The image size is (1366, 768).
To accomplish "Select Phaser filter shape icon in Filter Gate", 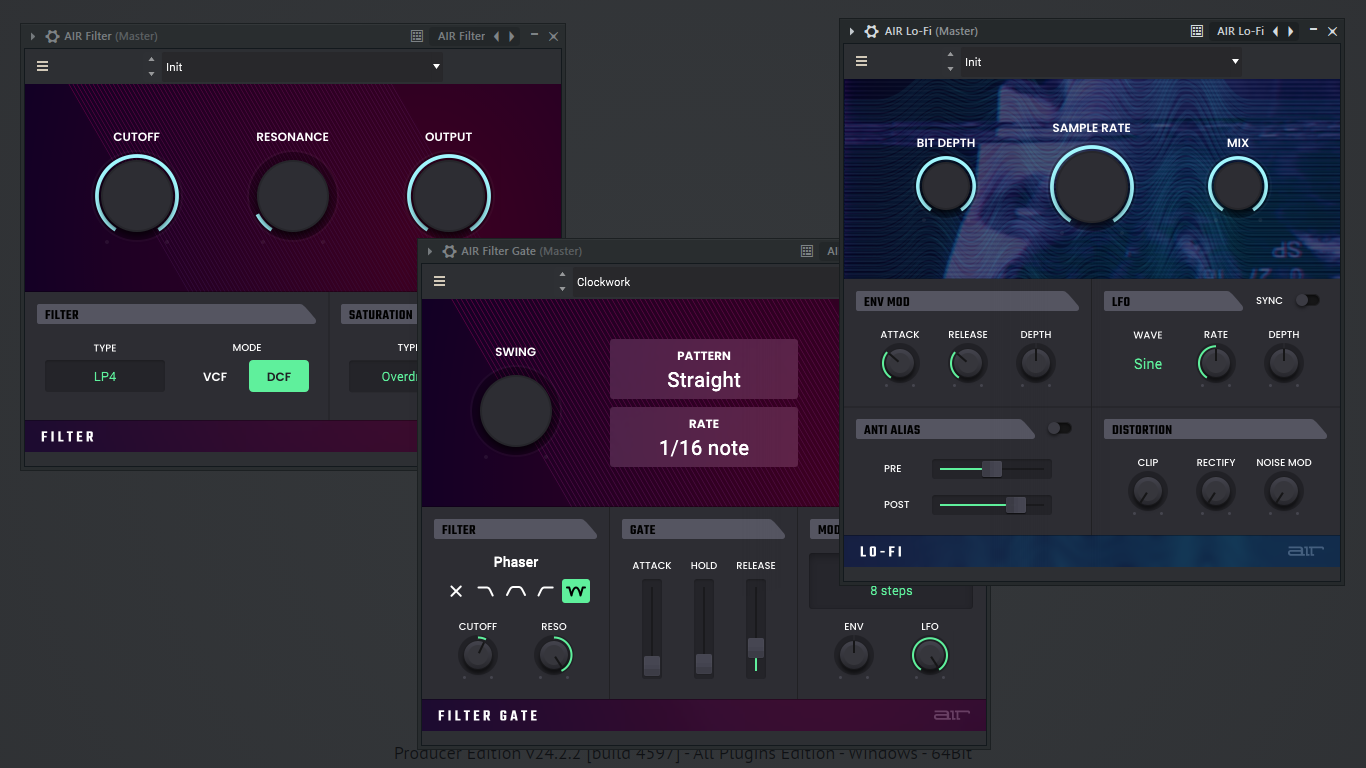I will pyautogui.click(x=576, y=591).
